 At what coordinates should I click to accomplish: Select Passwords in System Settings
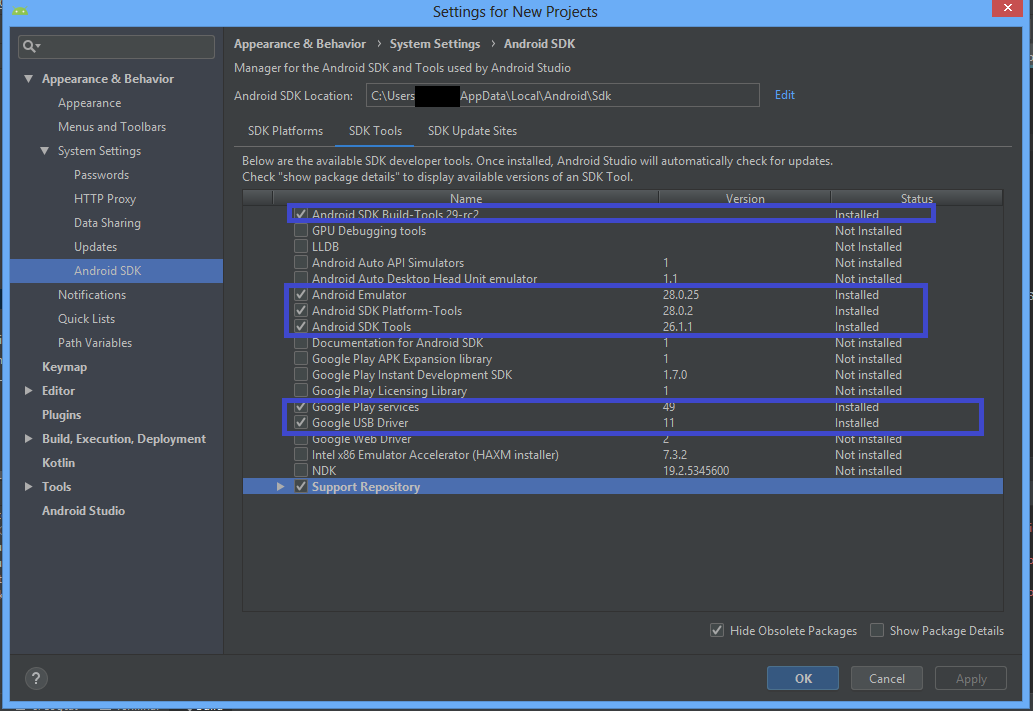[101, 175]
